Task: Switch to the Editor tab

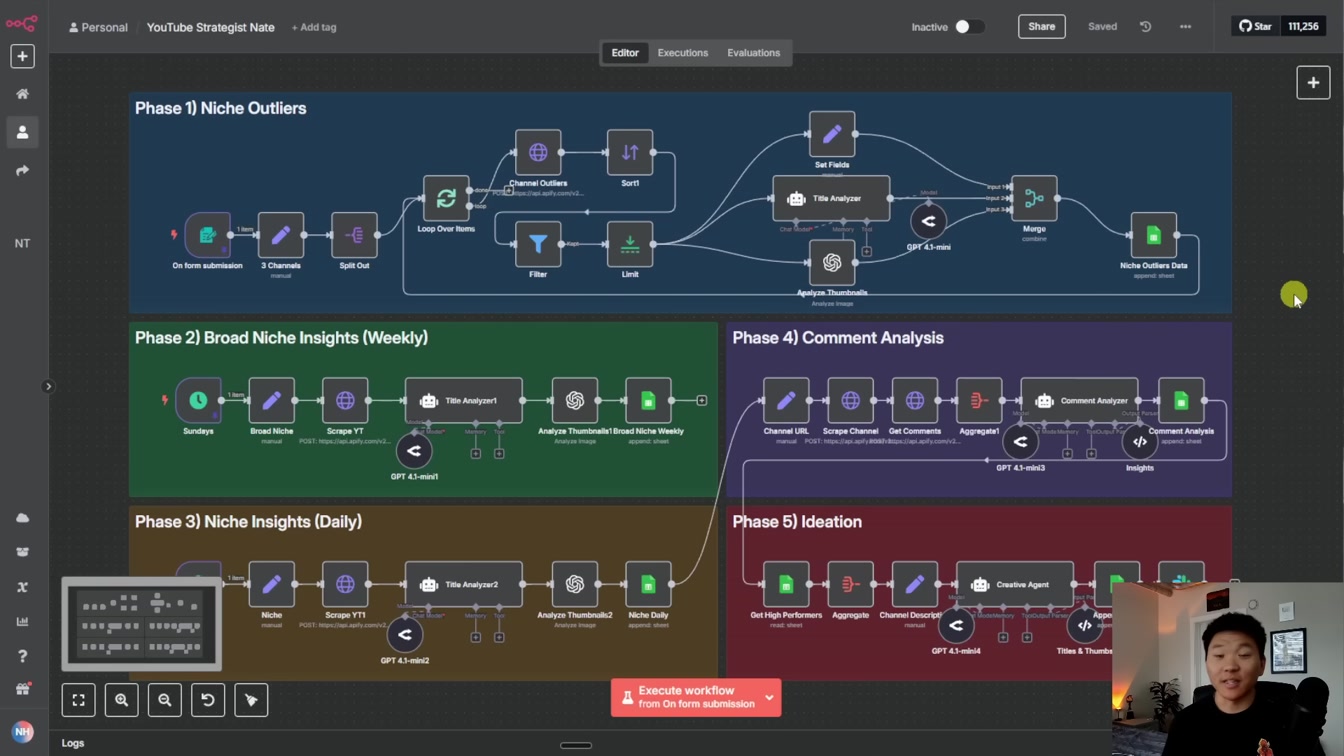Action: pyautogui.click(x=625, y=53)
